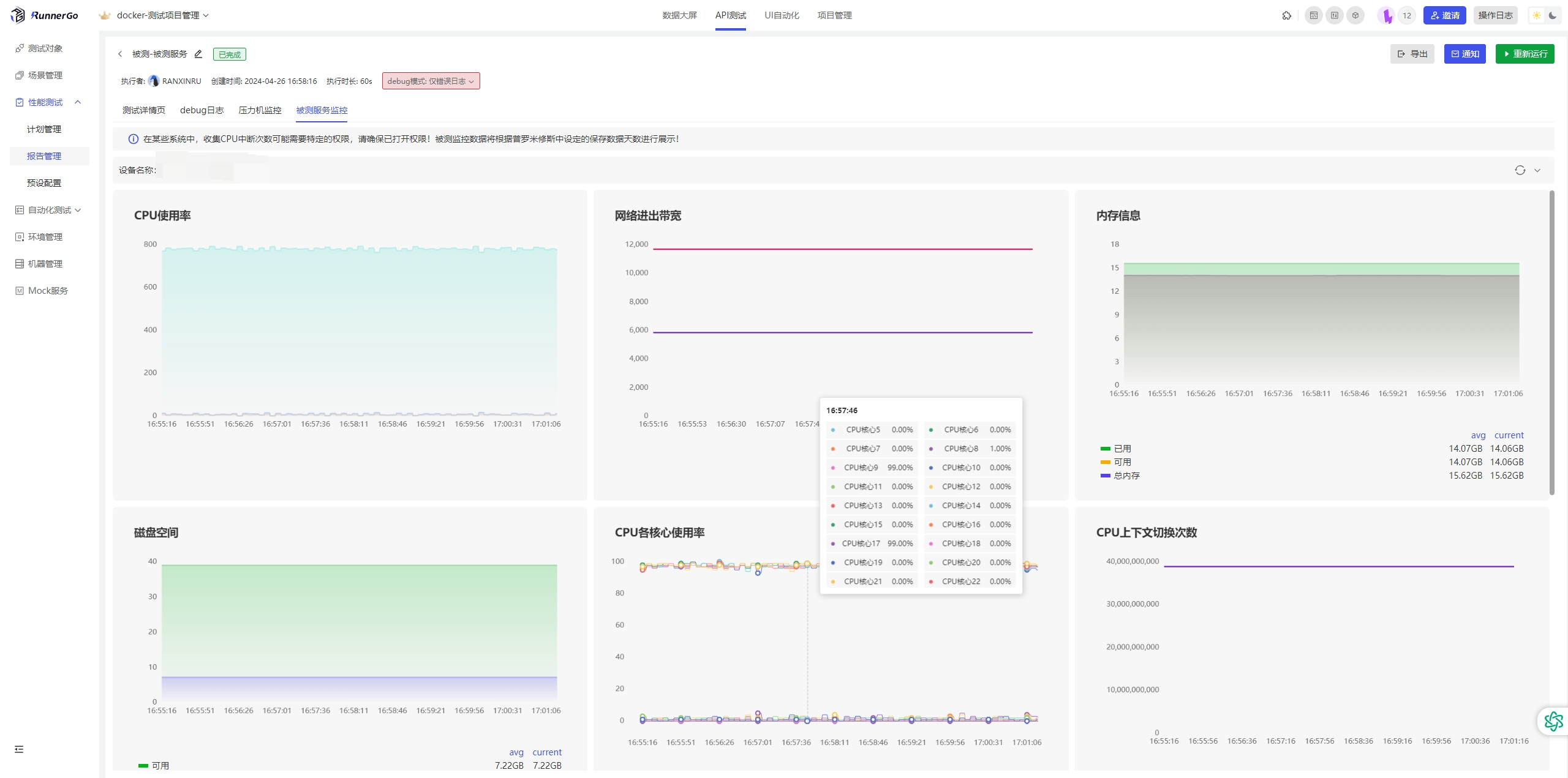Toggle the 总内存 memory legend series
This screenshot has height=778, width=1568.
click(1120, 476)
